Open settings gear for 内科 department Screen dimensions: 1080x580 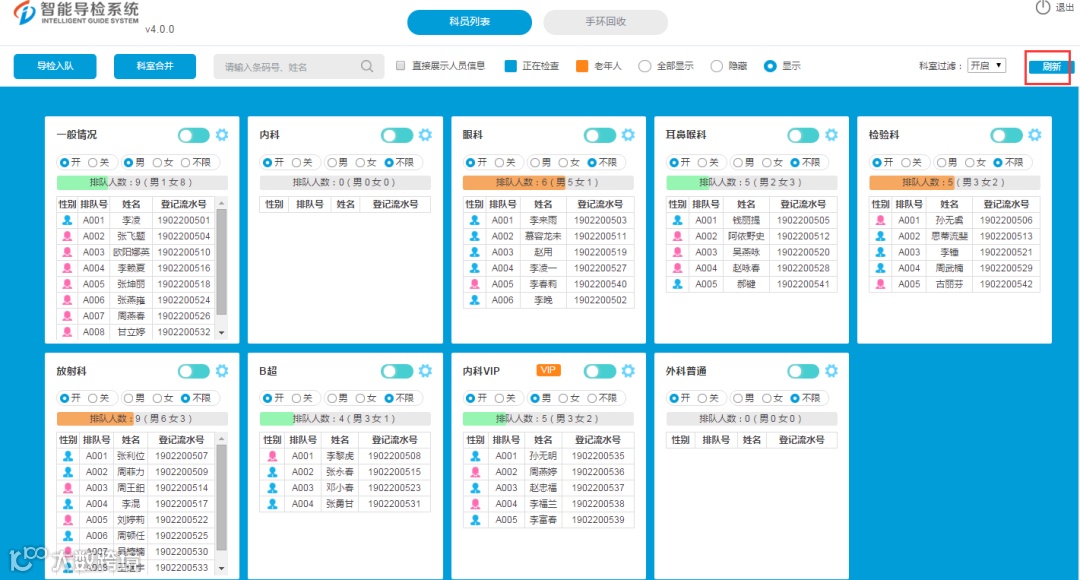pyautogui.click(x=425, y=135)
